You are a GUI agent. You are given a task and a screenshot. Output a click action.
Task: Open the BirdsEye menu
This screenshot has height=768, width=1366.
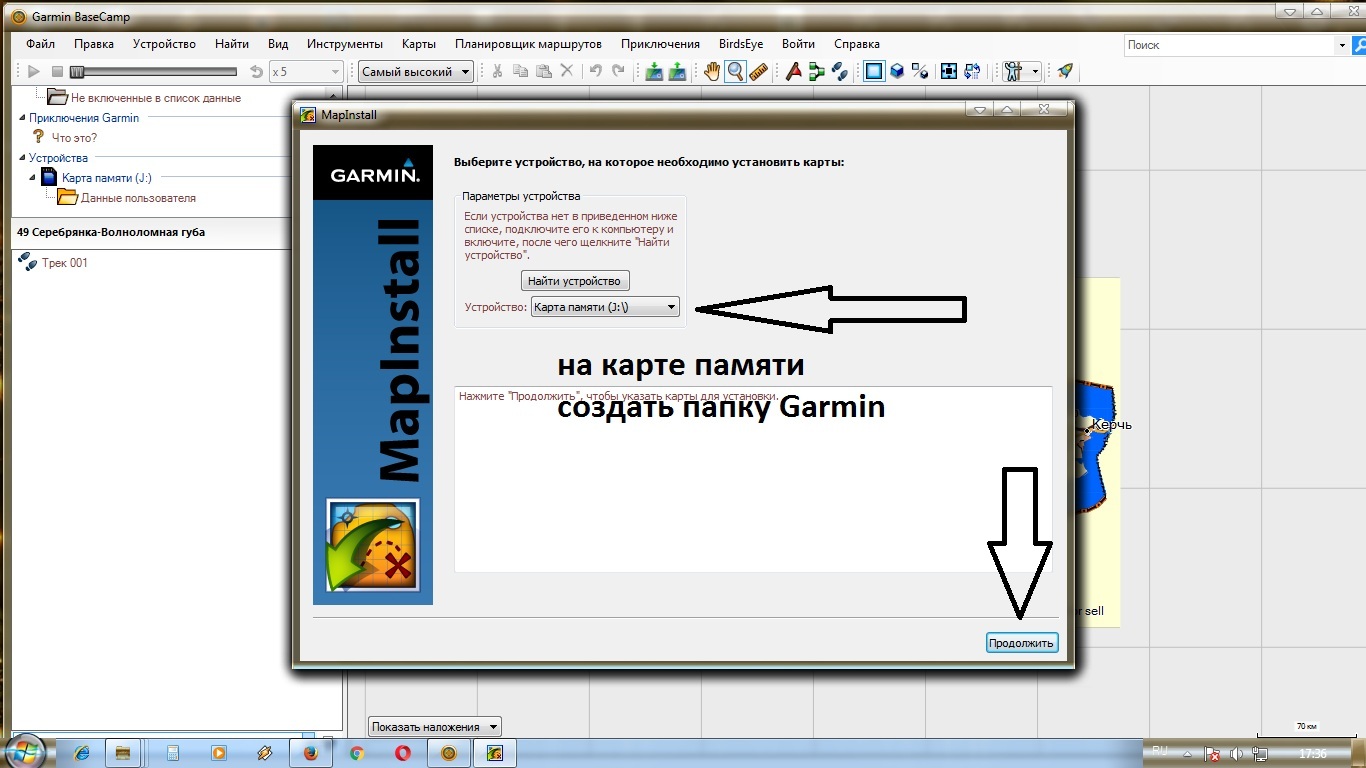(741, 44)
